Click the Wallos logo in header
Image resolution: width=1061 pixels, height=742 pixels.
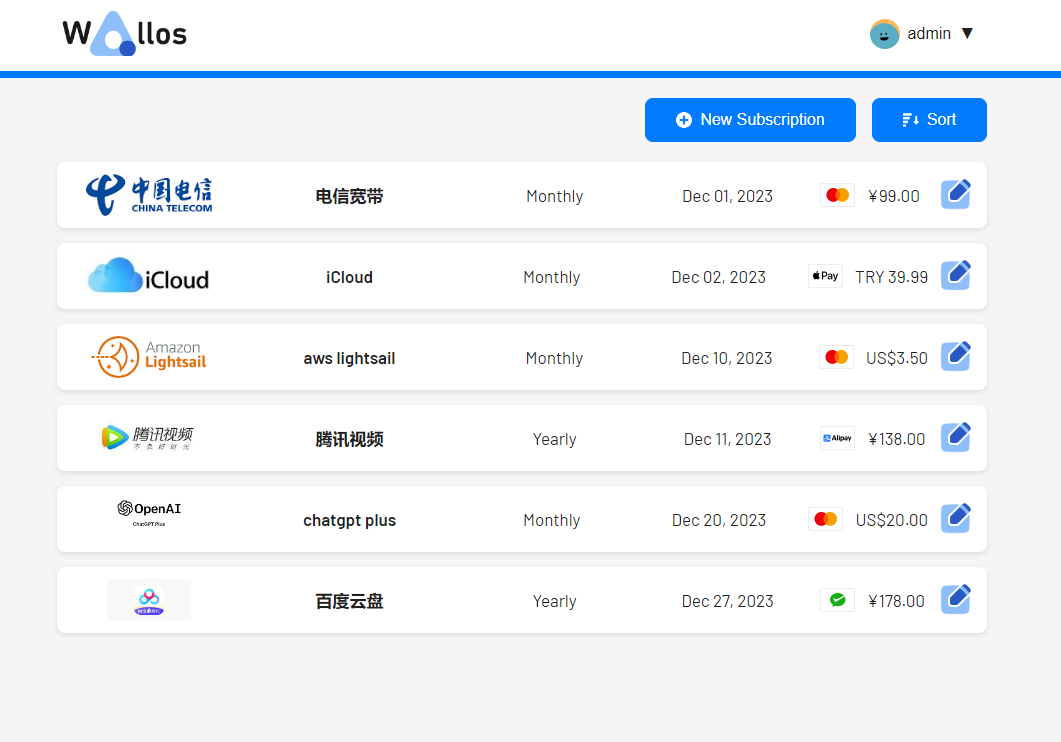pos(124,34)
